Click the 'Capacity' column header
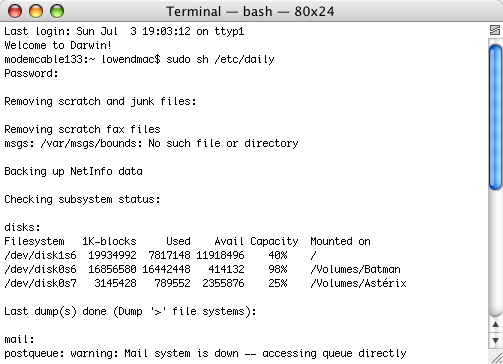Viewport: 503px width, 364px height. [274, 241]
